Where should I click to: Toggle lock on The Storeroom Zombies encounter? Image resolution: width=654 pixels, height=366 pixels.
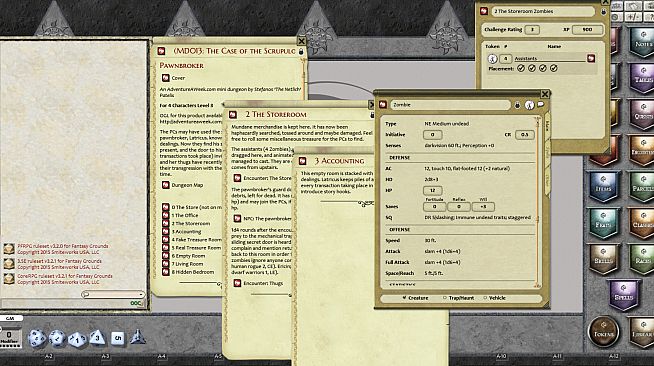point(604,12)
